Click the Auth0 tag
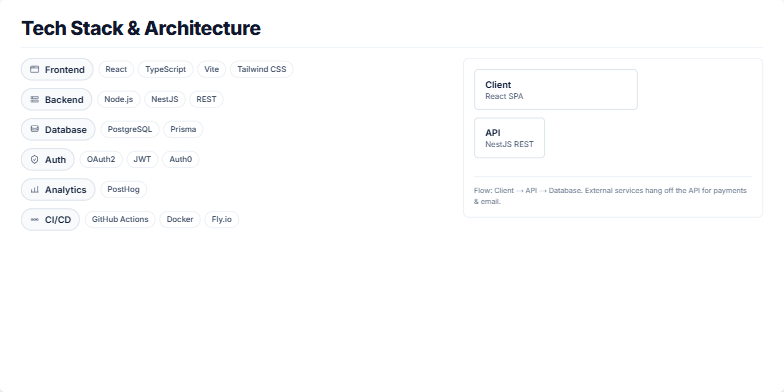Image resolution: width=784 pixels, height=392 pixels. coord(180,160)
